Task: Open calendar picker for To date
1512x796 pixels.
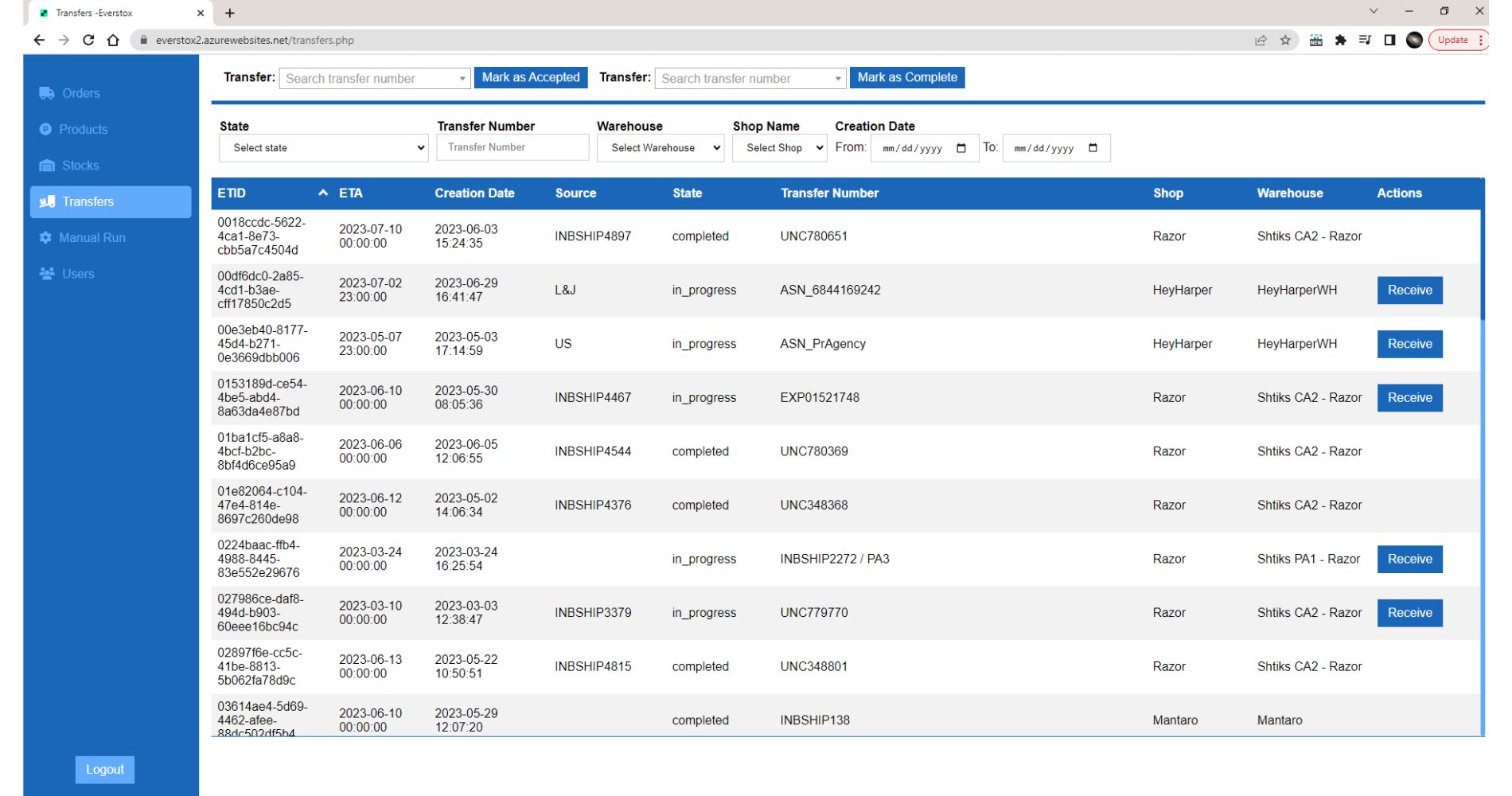Action: click(1093, 148)
